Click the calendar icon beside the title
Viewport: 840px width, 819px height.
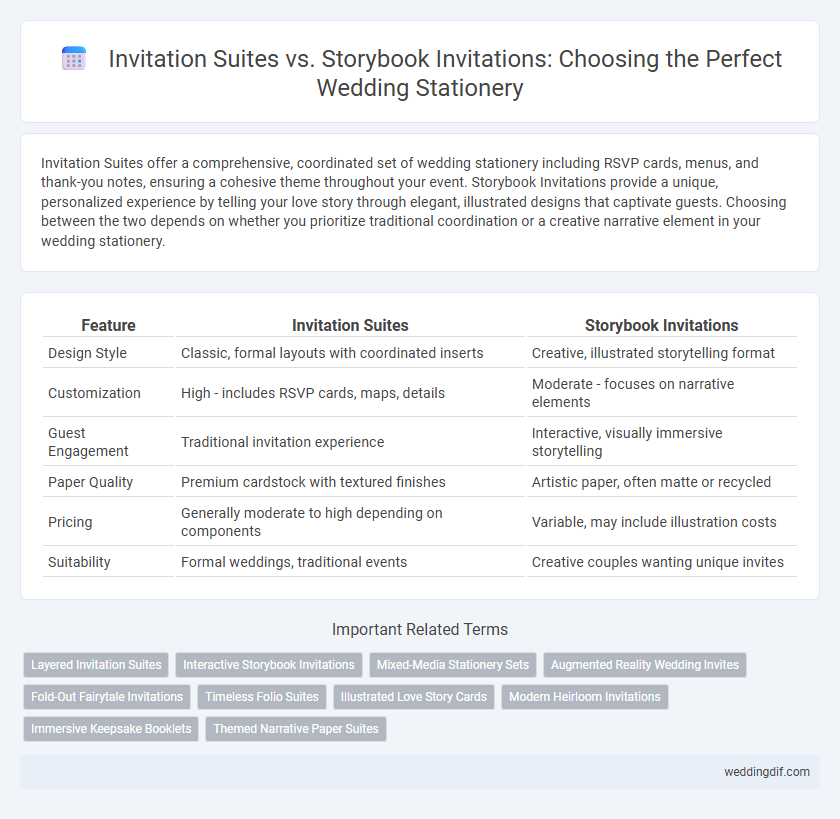tap(74, 58)
